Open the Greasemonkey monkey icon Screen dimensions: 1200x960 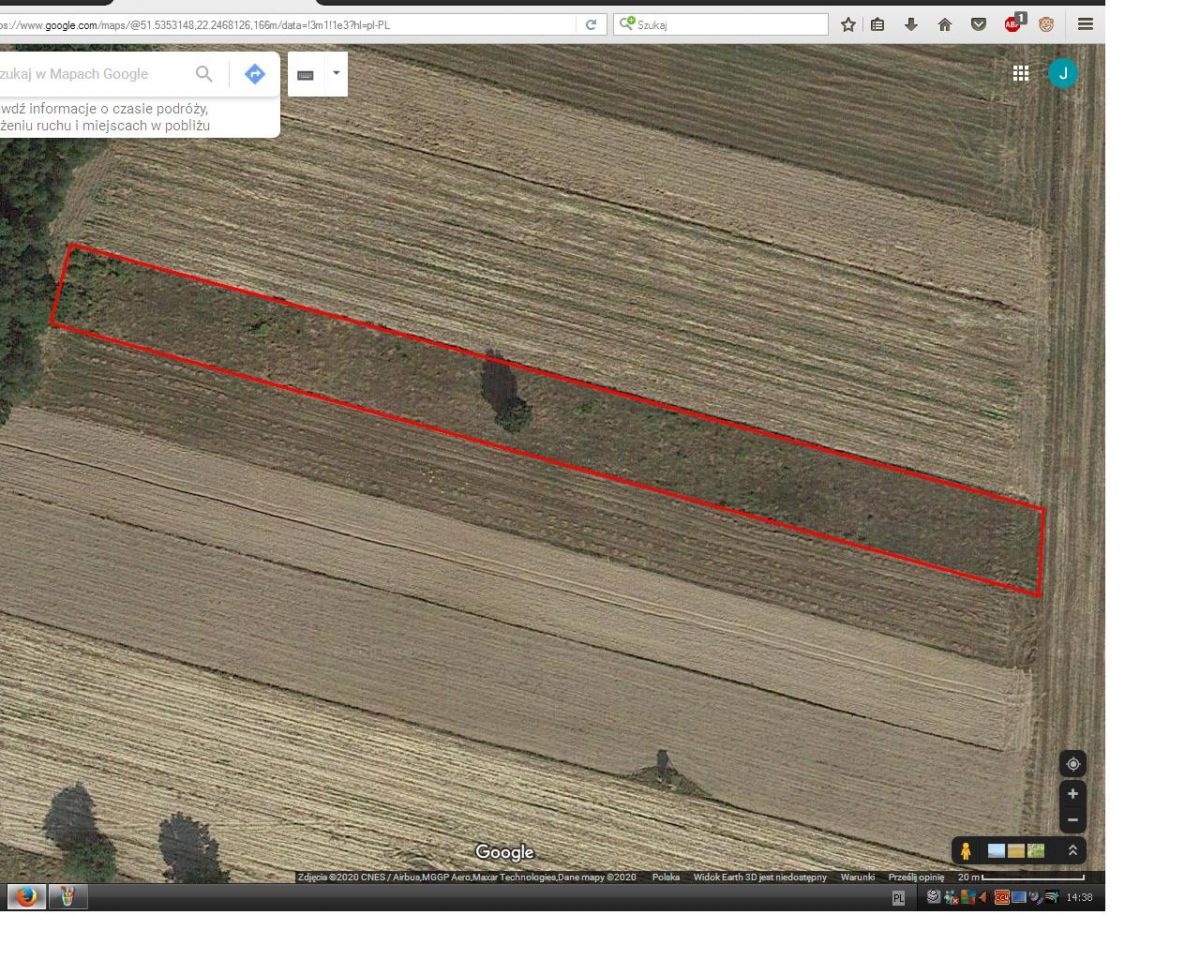pos(1046,25)
